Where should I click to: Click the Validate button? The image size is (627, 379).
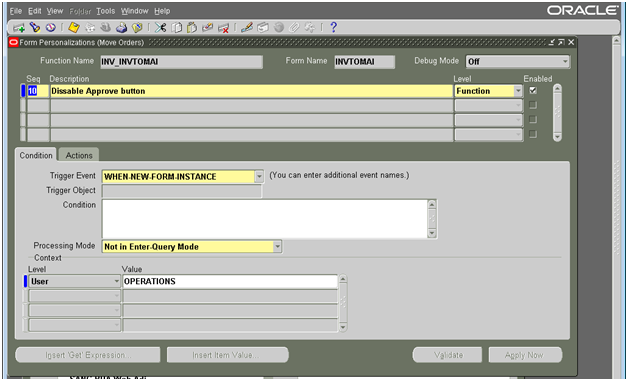[447, 355]
